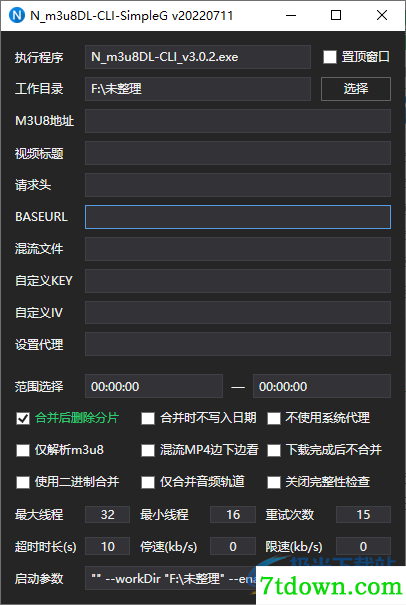Click the 执行程序 input field
Image resolution: width=406 pixels, height=605 pixels.
198,57
